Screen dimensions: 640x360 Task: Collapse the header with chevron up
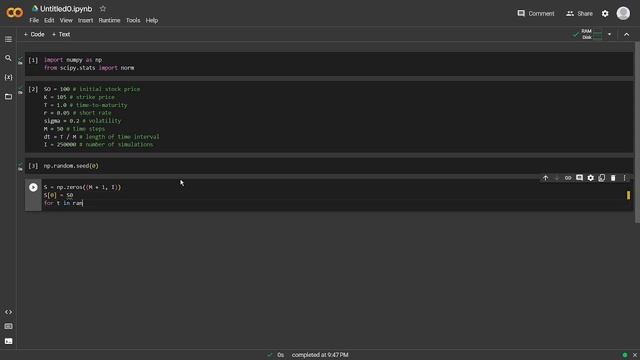tap(627, 35)
